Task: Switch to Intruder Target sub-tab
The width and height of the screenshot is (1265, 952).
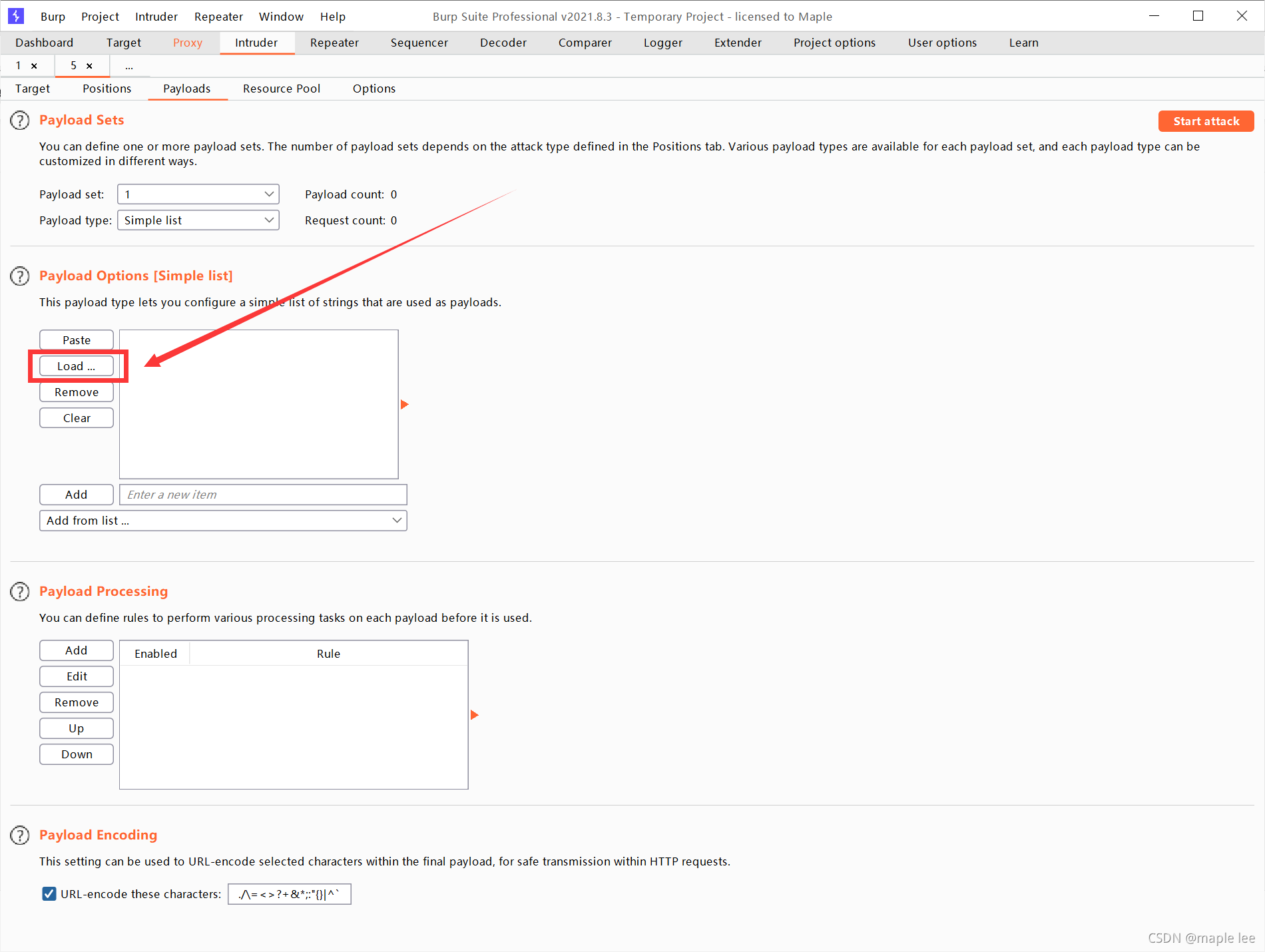Action: (x=33, y=89)
